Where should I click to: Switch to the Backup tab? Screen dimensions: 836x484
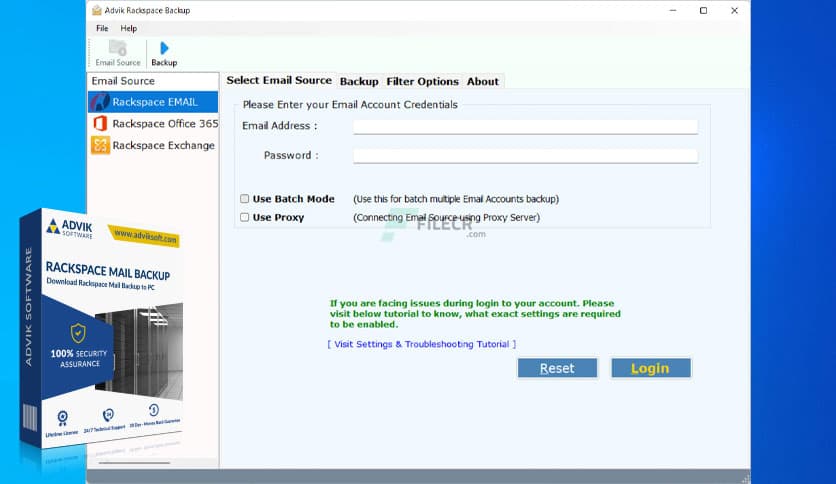359,82
